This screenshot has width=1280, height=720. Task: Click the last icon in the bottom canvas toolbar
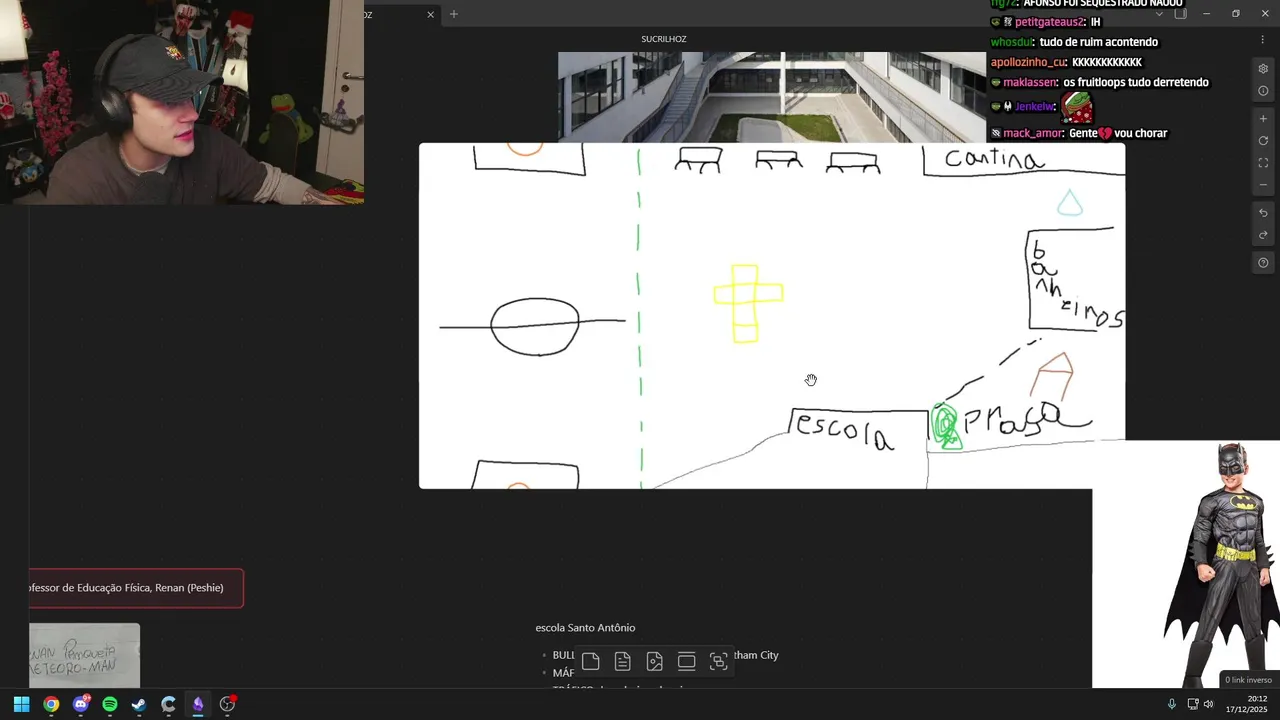click(718, 661)
